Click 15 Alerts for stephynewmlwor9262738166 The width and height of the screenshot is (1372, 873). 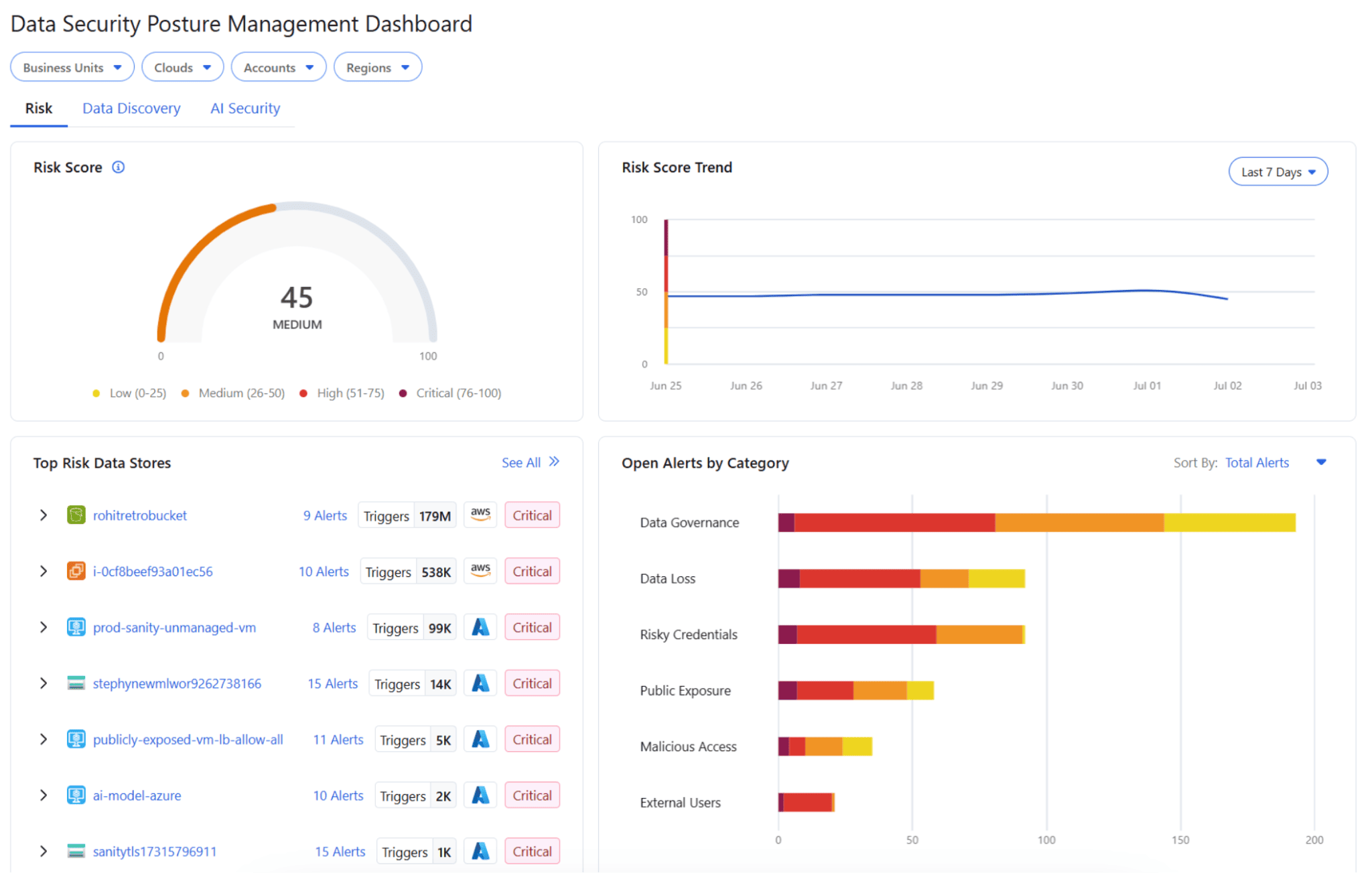click(333, 683)
